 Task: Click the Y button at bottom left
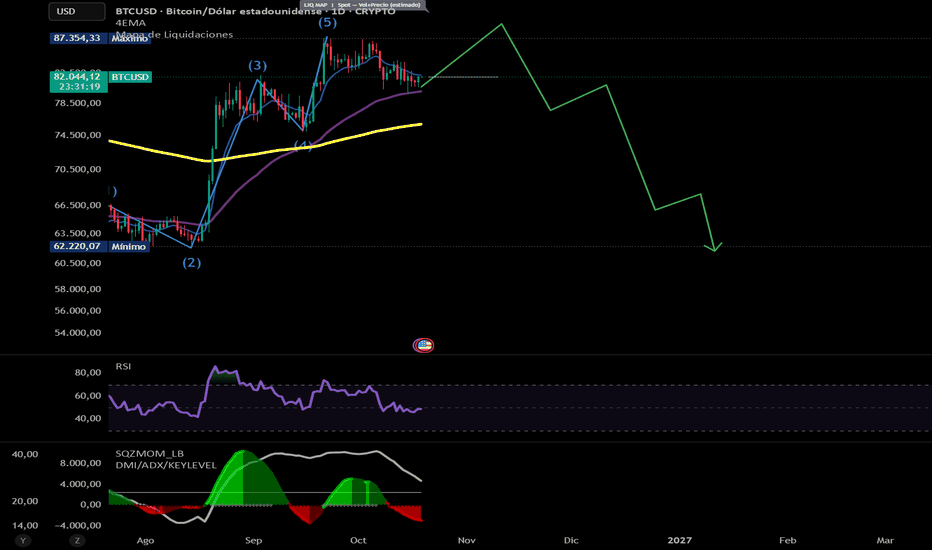coord(23,540)
